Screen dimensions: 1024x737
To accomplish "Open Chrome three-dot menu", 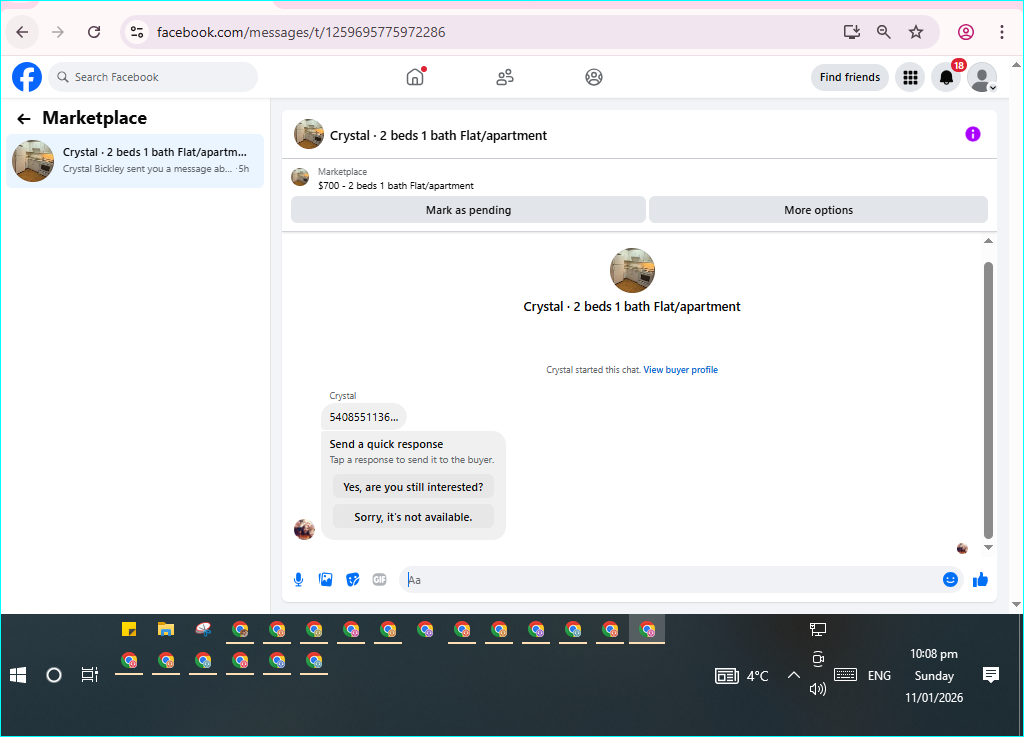I will 1002,32.
